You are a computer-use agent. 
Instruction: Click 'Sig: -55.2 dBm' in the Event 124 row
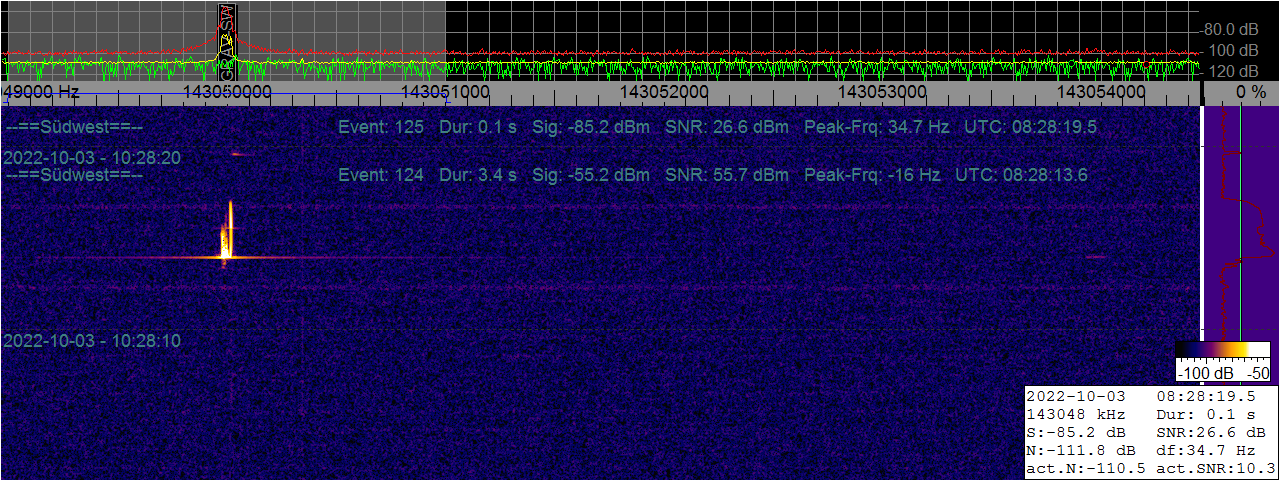pos(590,175)
